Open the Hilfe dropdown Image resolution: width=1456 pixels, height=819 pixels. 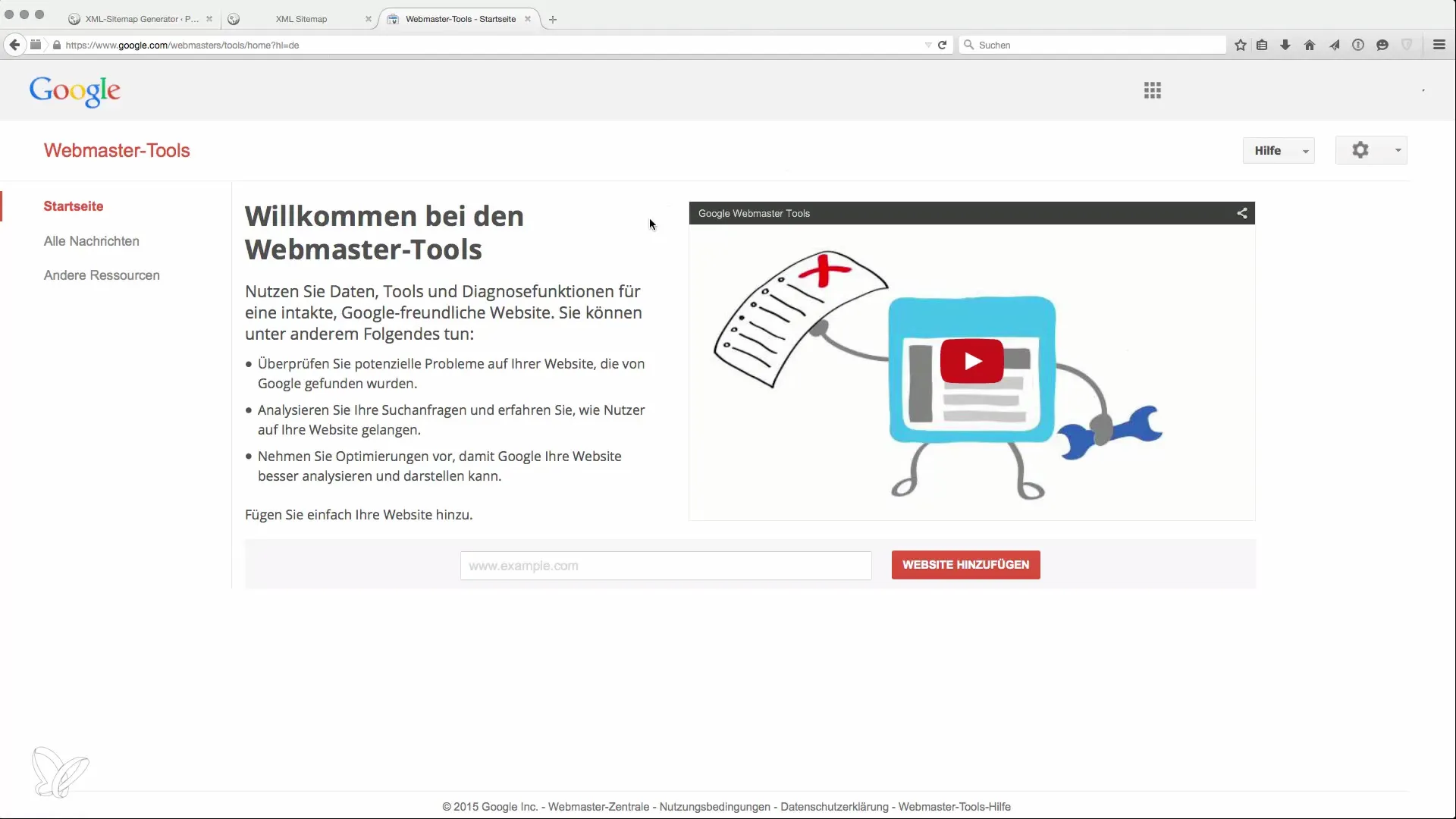(x=1279, y=150)
